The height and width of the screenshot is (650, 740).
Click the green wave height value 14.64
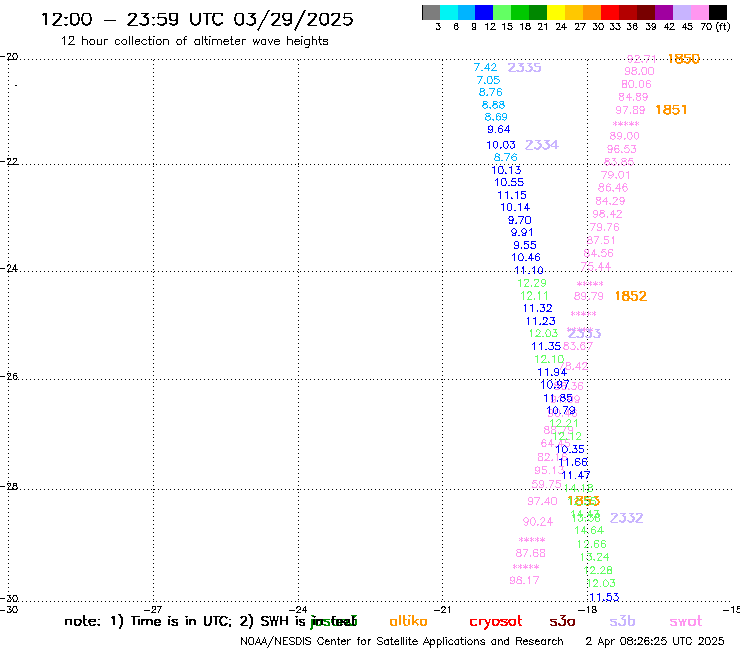coord(589,531)
